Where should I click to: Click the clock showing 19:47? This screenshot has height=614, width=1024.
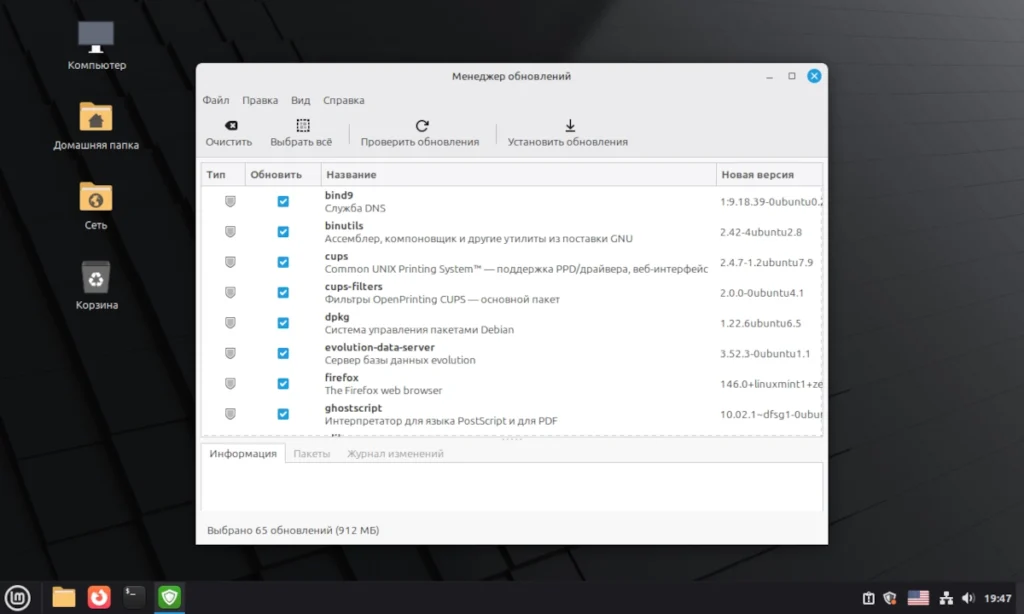click(x=997, y=598)
